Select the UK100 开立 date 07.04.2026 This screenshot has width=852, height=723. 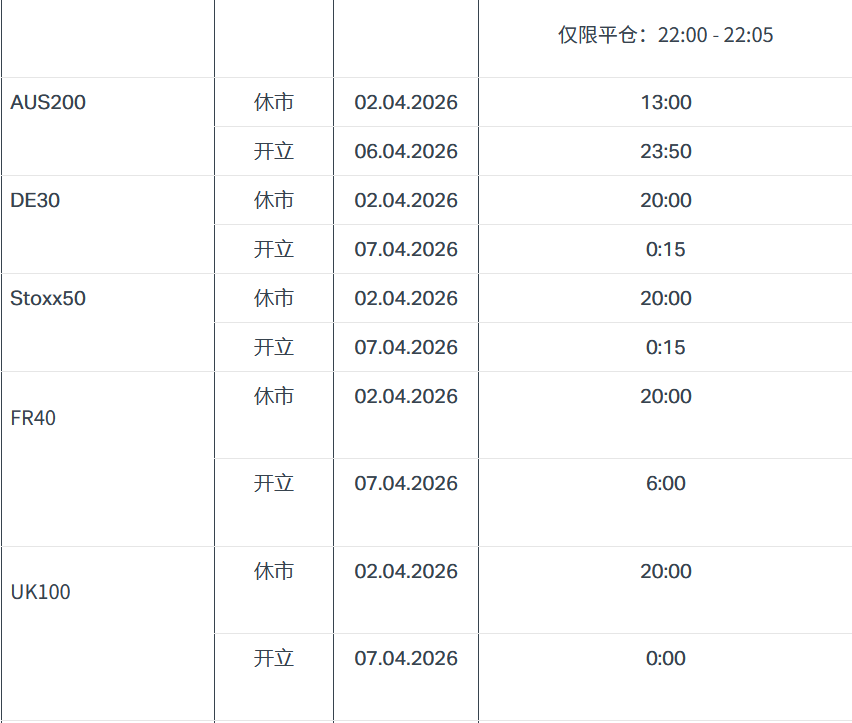click(x=406, y=658)
